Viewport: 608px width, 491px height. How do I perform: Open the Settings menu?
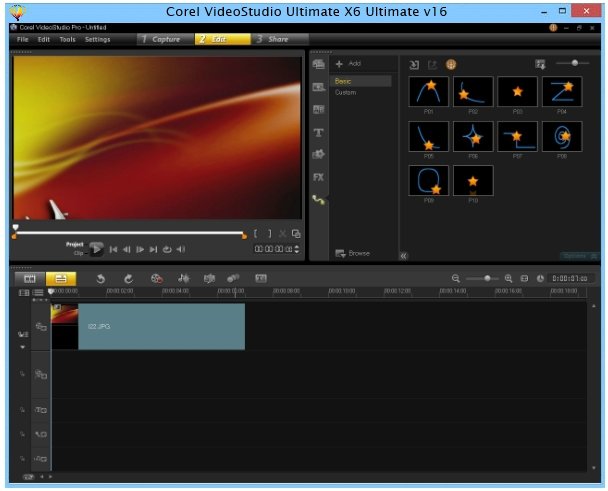click(97, 39)
